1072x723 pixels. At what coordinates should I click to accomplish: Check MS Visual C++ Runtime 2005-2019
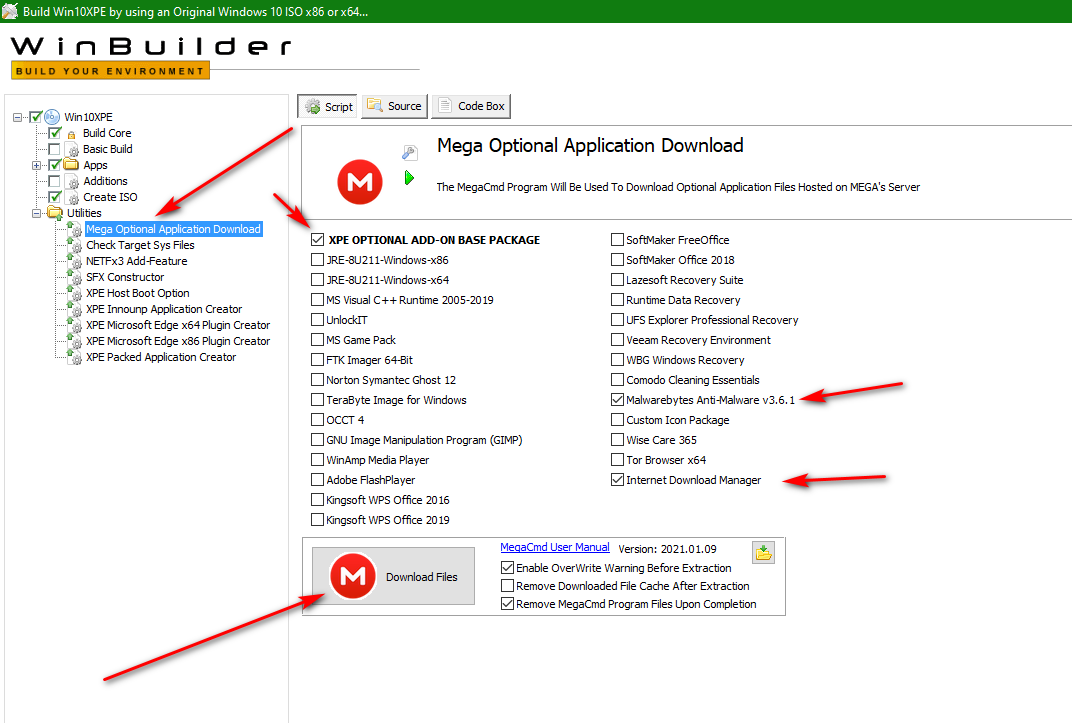[317, 300]
